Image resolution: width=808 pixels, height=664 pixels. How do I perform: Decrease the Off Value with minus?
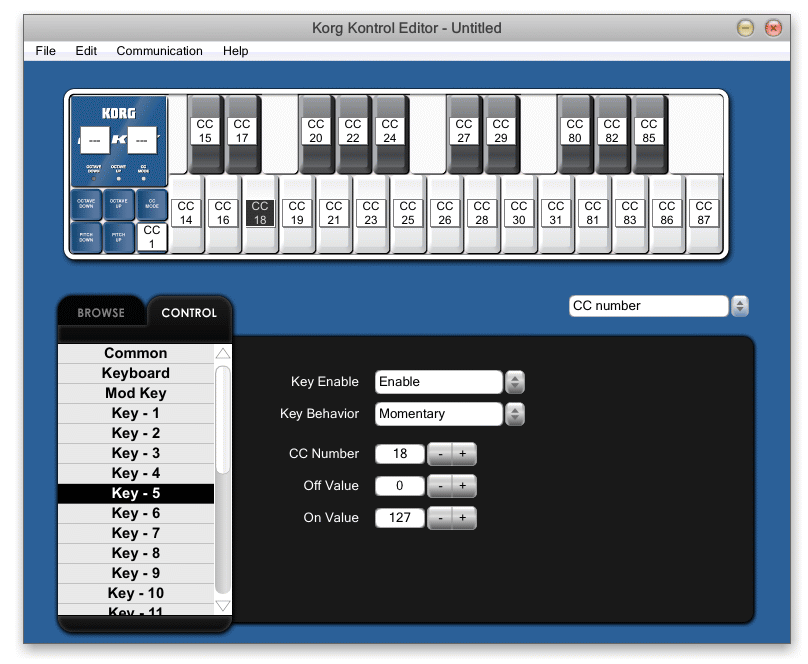(440, 486)
